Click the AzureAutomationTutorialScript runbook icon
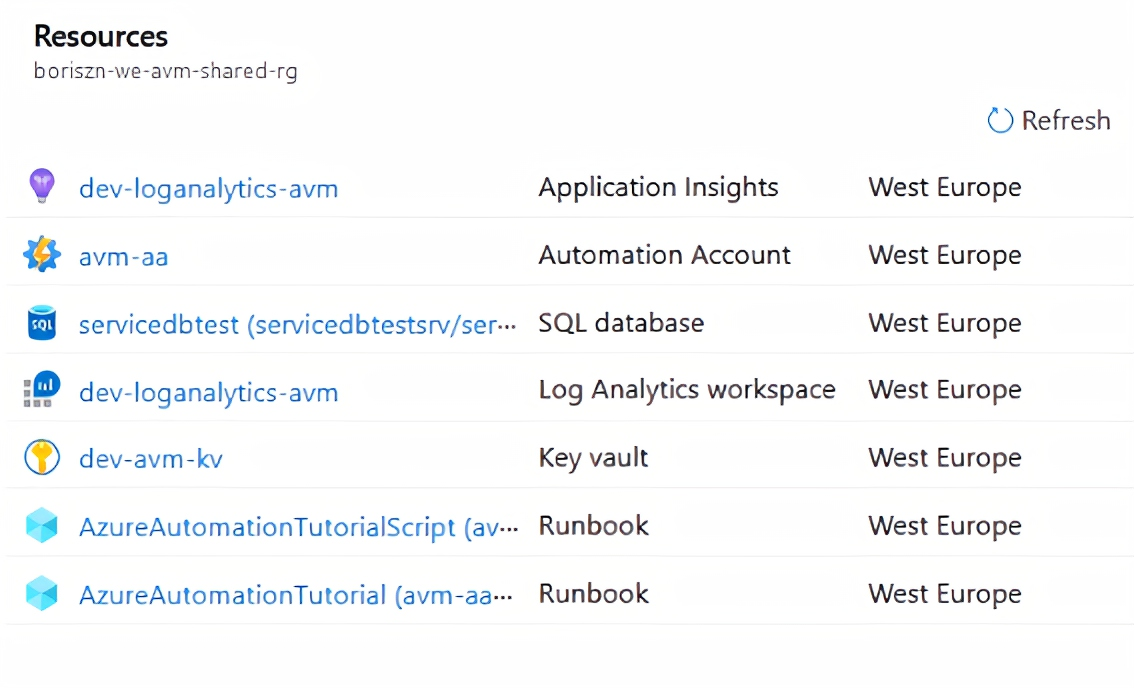This screenshot has width=1134, height=688. (x=41, y=526)
